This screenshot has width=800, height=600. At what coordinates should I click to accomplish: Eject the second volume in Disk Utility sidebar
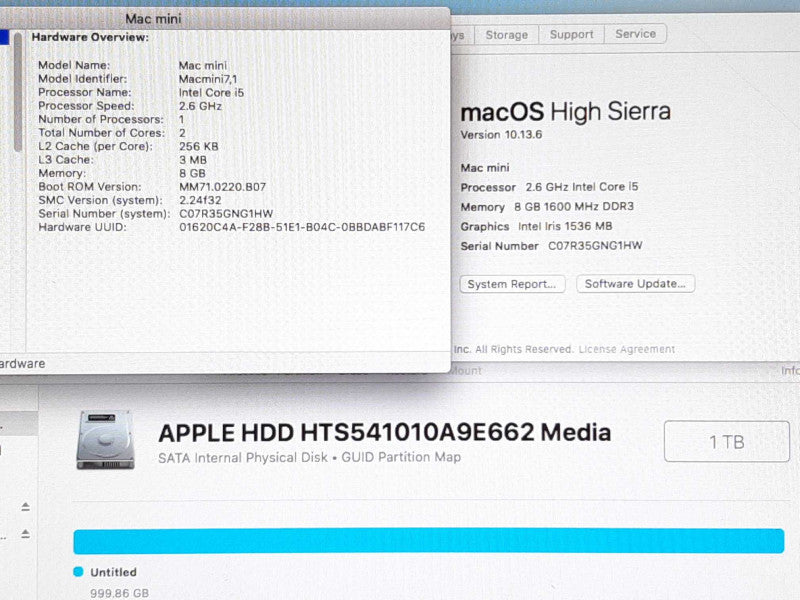26,534
